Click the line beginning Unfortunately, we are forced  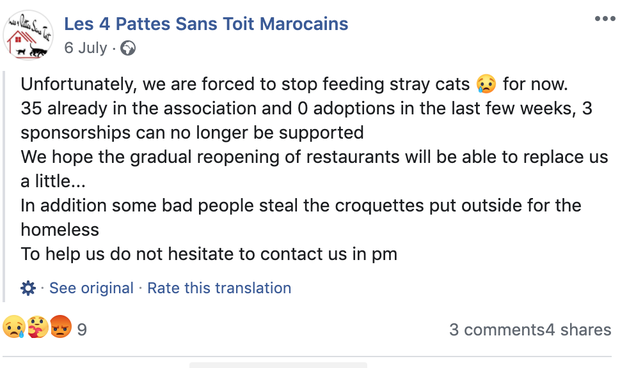click(x=294, y=84)
